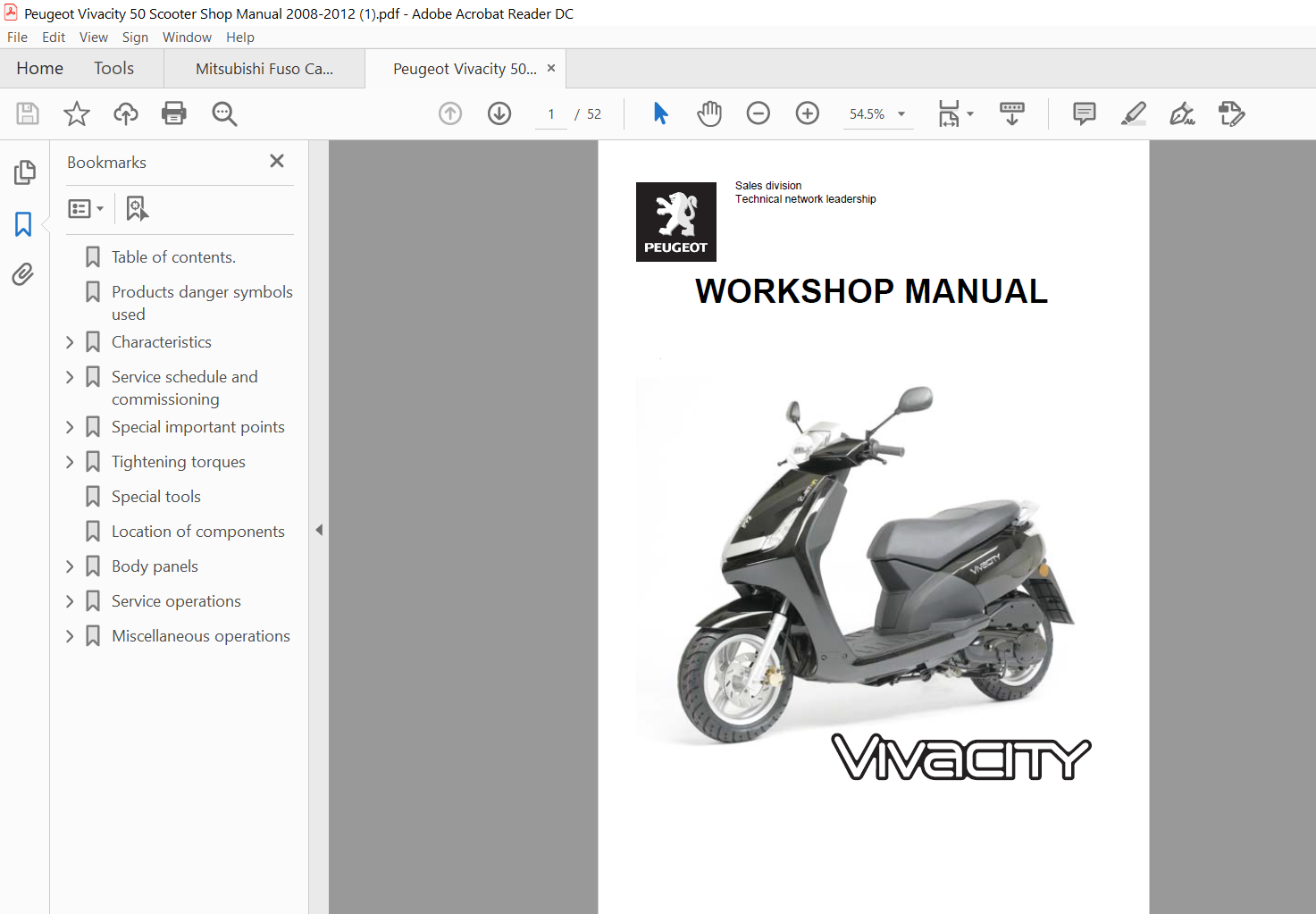Click the WORKSHOP MANUAL heading

click(x=871, y=291)
